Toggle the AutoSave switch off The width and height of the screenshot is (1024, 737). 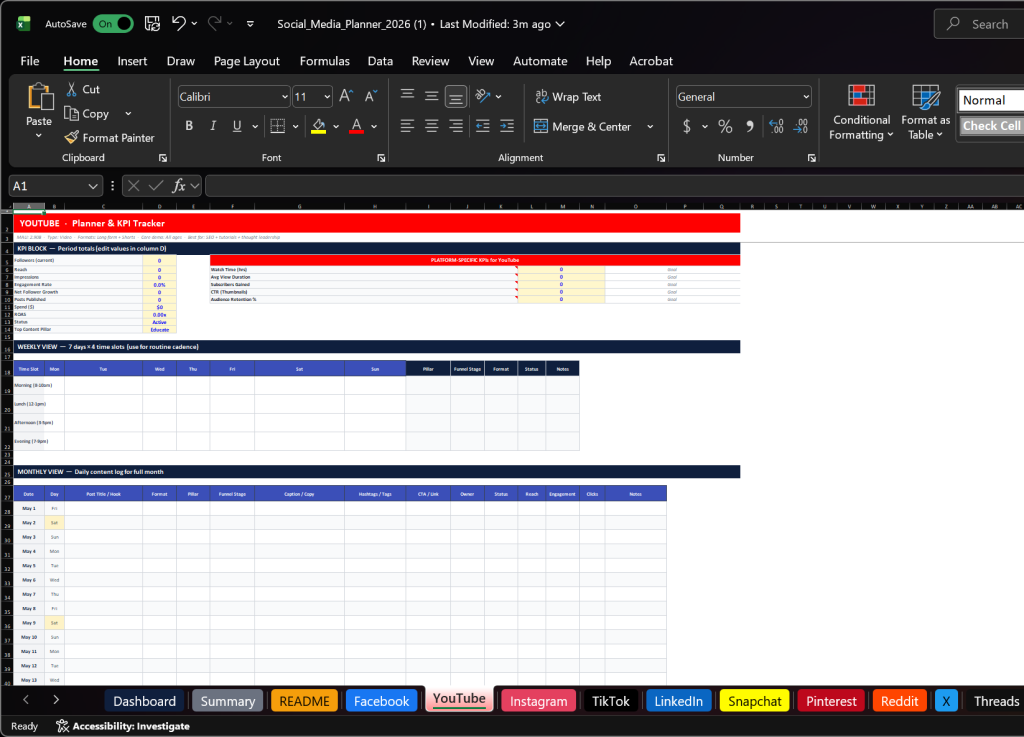coord(113,23)
